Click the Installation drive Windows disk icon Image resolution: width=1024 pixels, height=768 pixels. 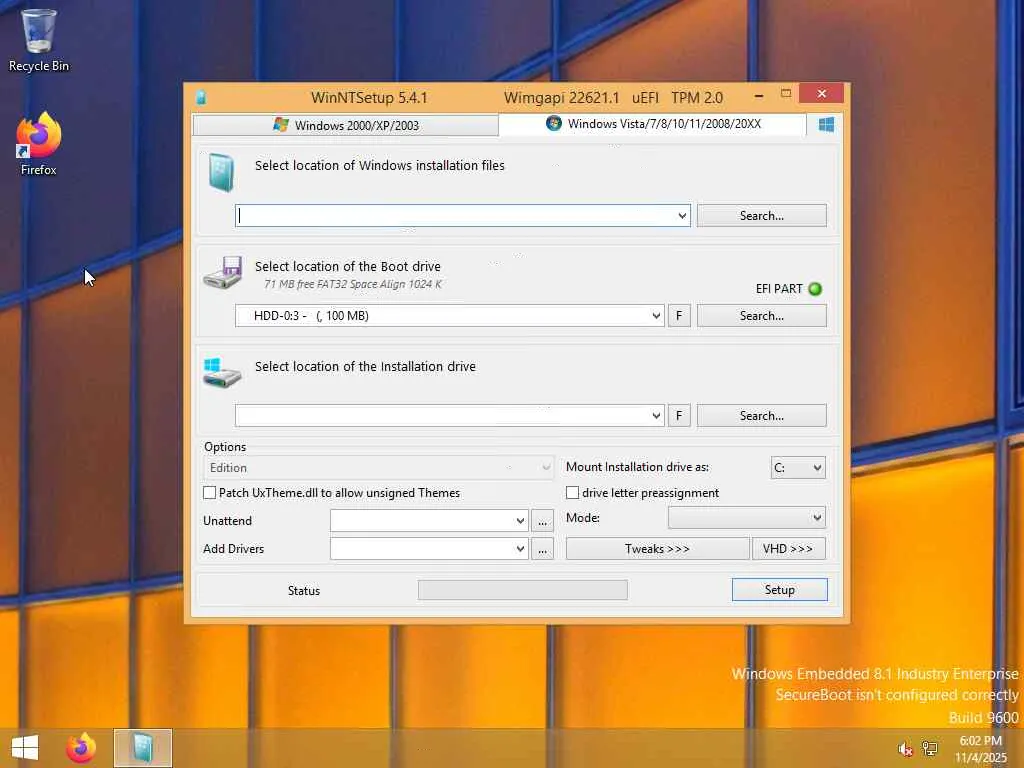click(222, 373)
